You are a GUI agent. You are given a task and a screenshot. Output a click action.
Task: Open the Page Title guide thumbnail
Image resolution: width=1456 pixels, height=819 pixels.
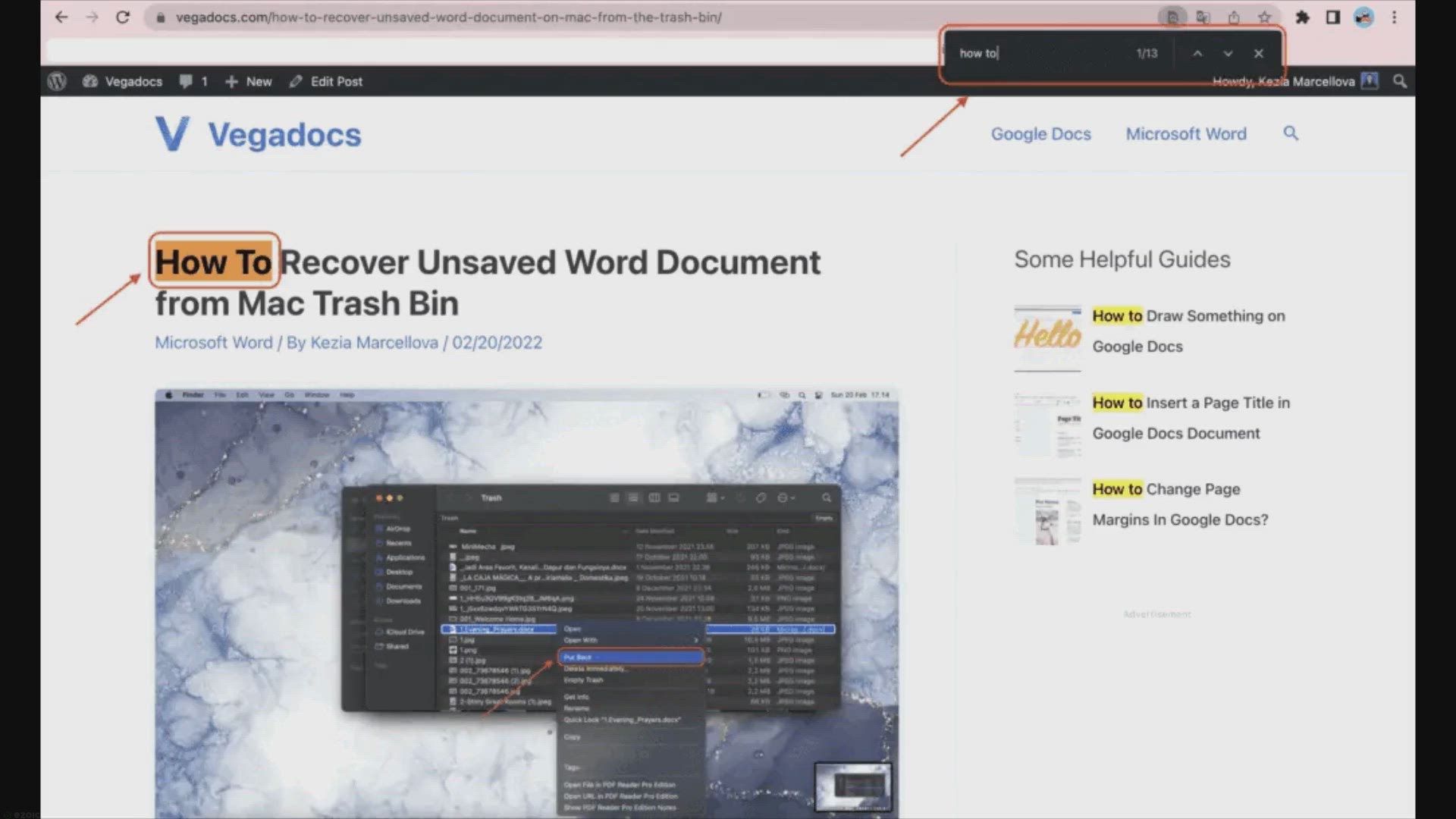(1047, 425)
